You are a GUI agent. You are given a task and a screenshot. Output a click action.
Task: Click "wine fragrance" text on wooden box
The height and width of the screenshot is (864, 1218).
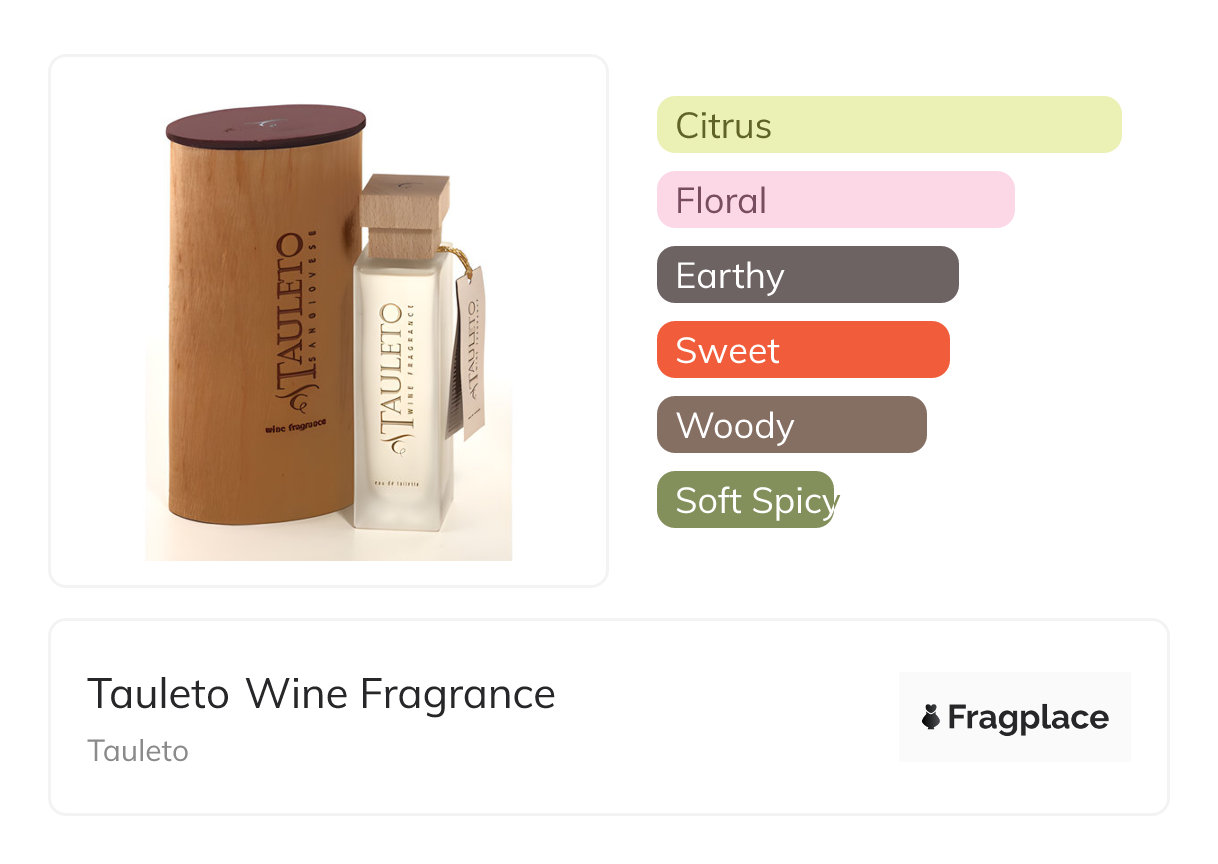[x=296, y=427]
